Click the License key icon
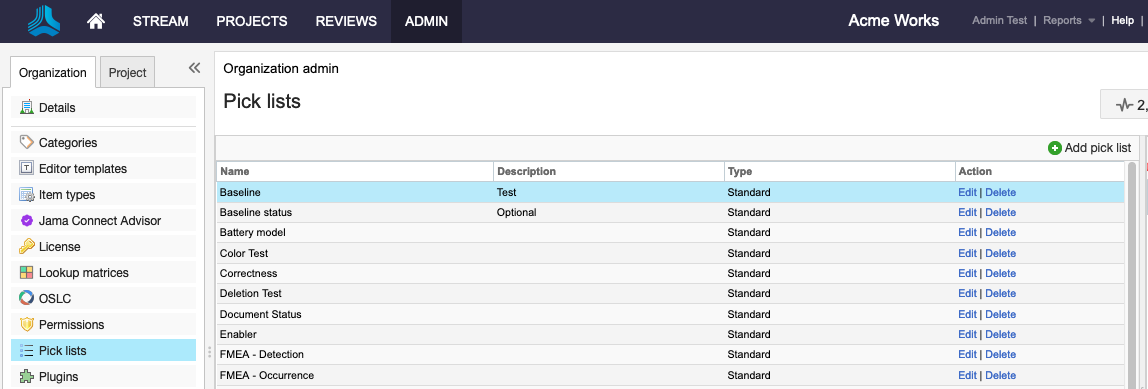The image size is (1148, 389). (26, 247)
